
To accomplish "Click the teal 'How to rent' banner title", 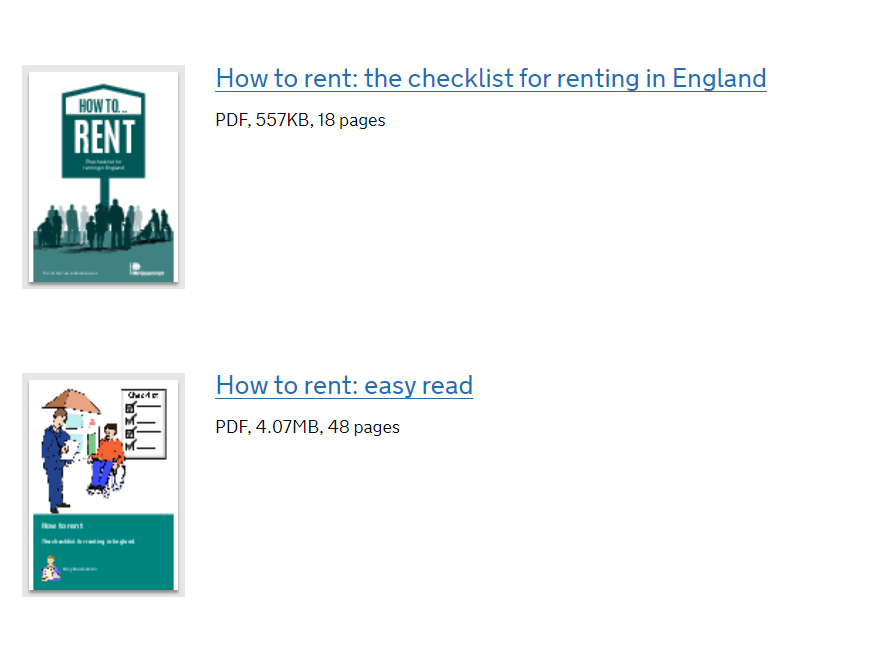I will tap(63, 526).
